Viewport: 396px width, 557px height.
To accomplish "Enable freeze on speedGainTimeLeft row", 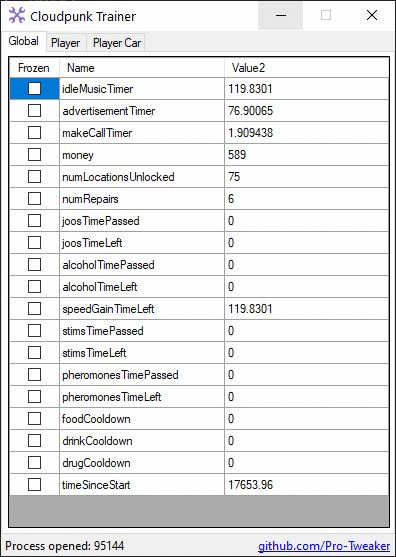I will point(34,309).
